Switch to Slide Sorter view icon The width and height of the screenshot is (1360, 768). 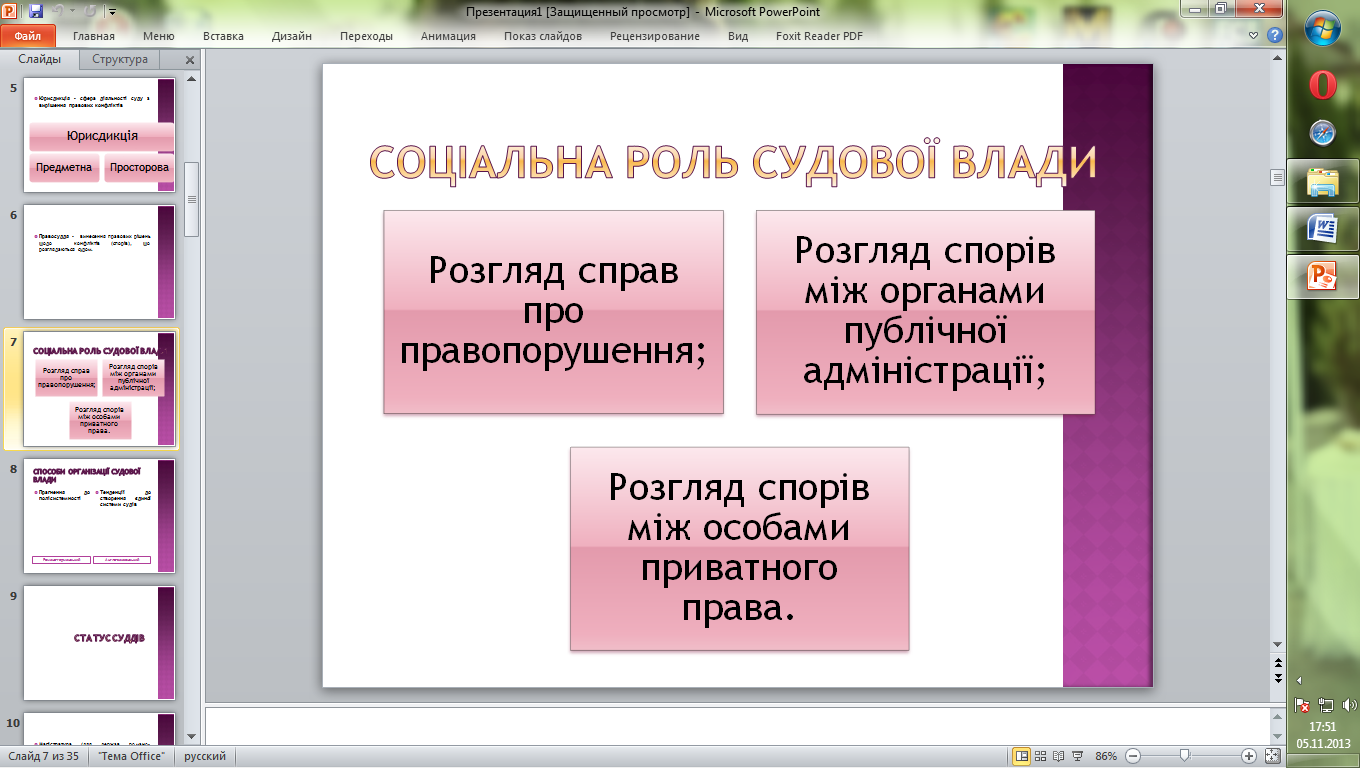coord(1041,756)
